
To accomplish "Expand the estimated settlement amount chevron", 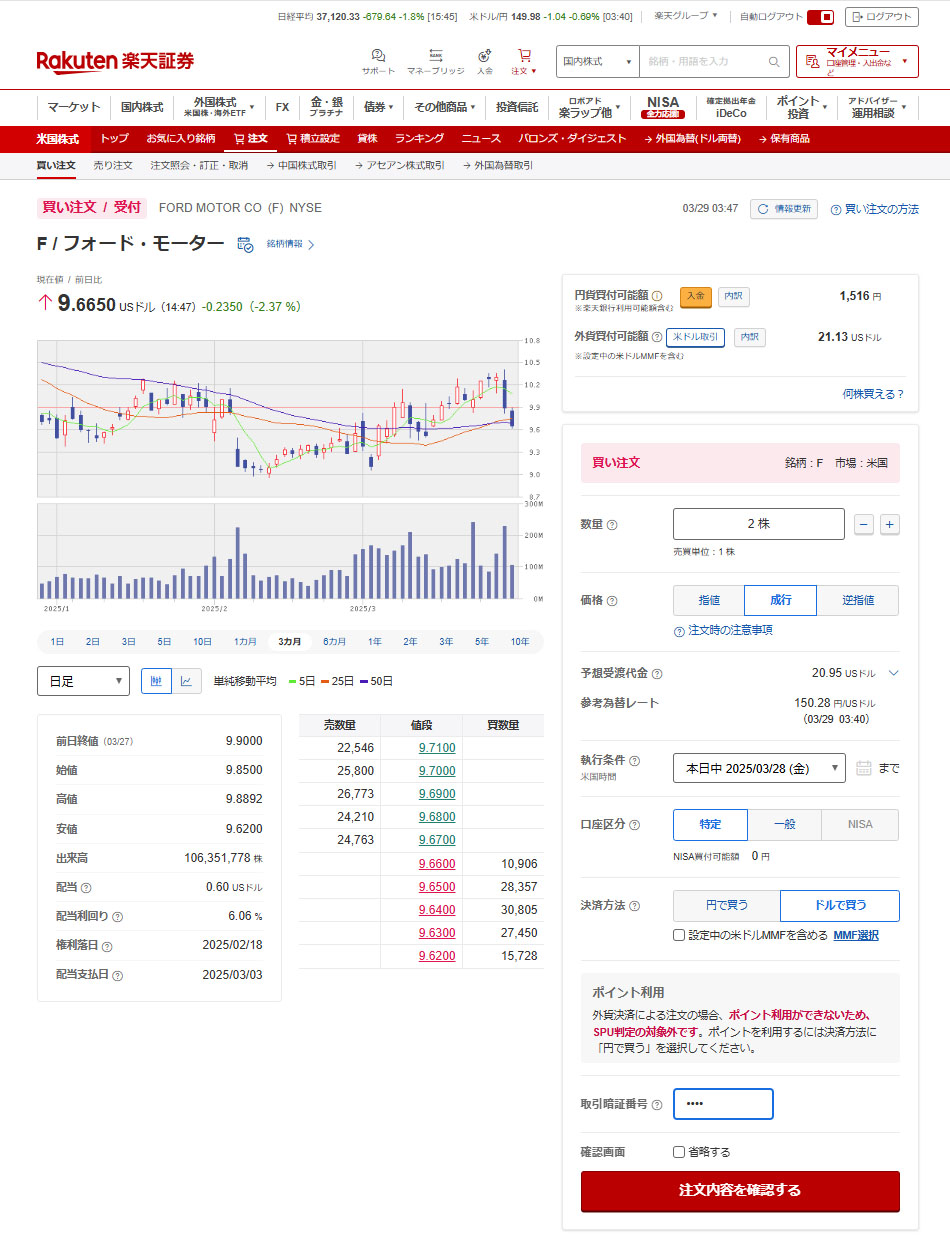I will pyautogui.click(x=893, y=673).
